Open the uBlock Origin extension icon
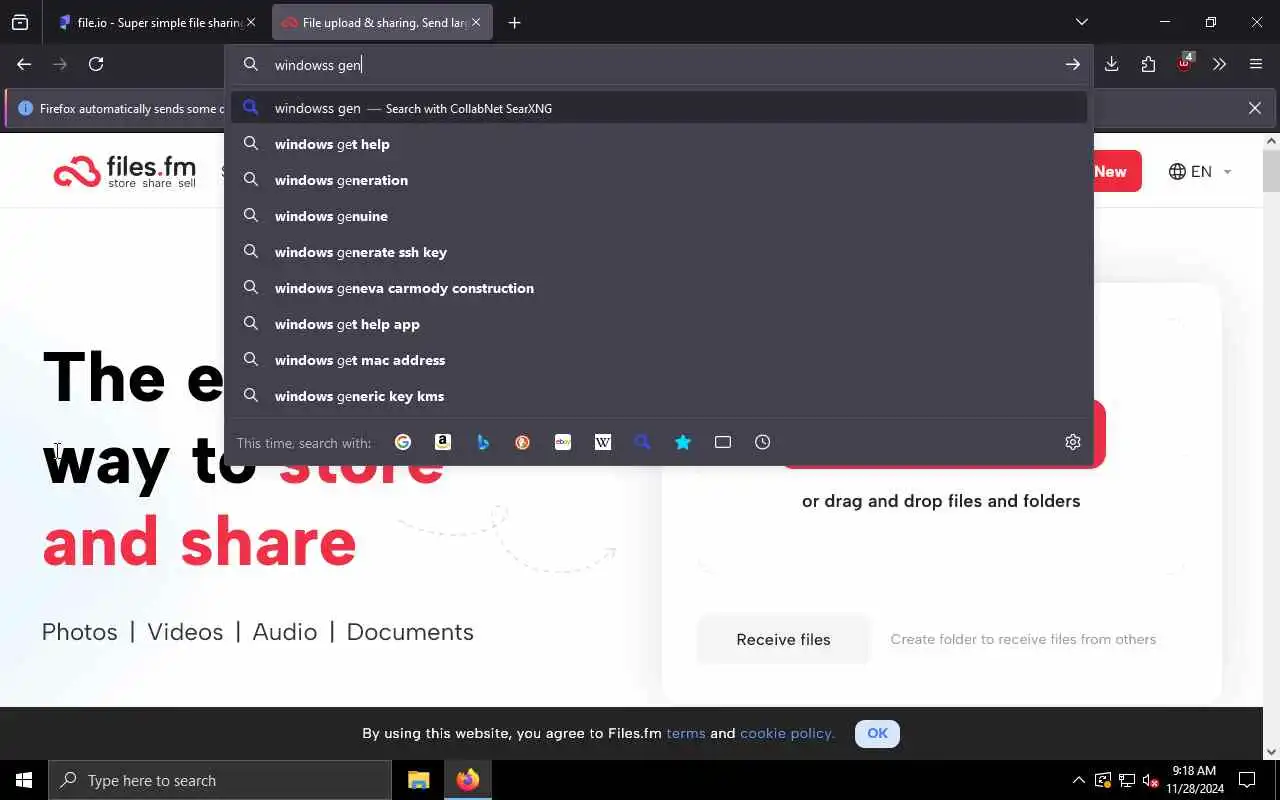The image size is (1280, 800). pos(1184,64)
